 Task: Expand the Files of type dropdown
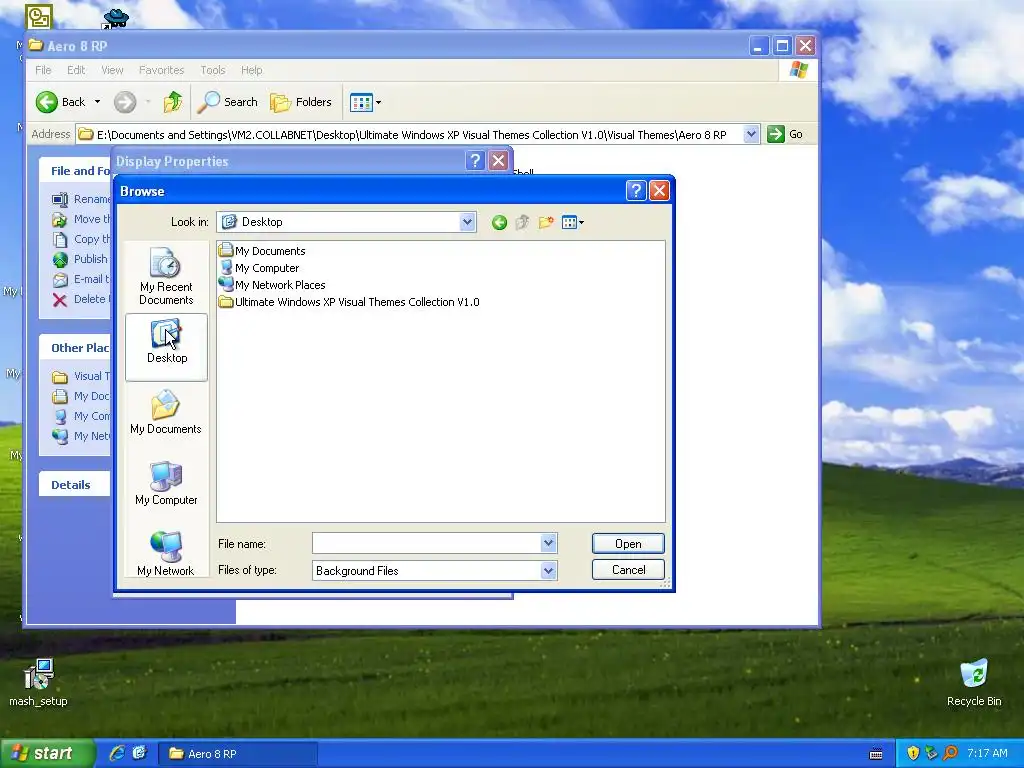(x=549, y=570)
